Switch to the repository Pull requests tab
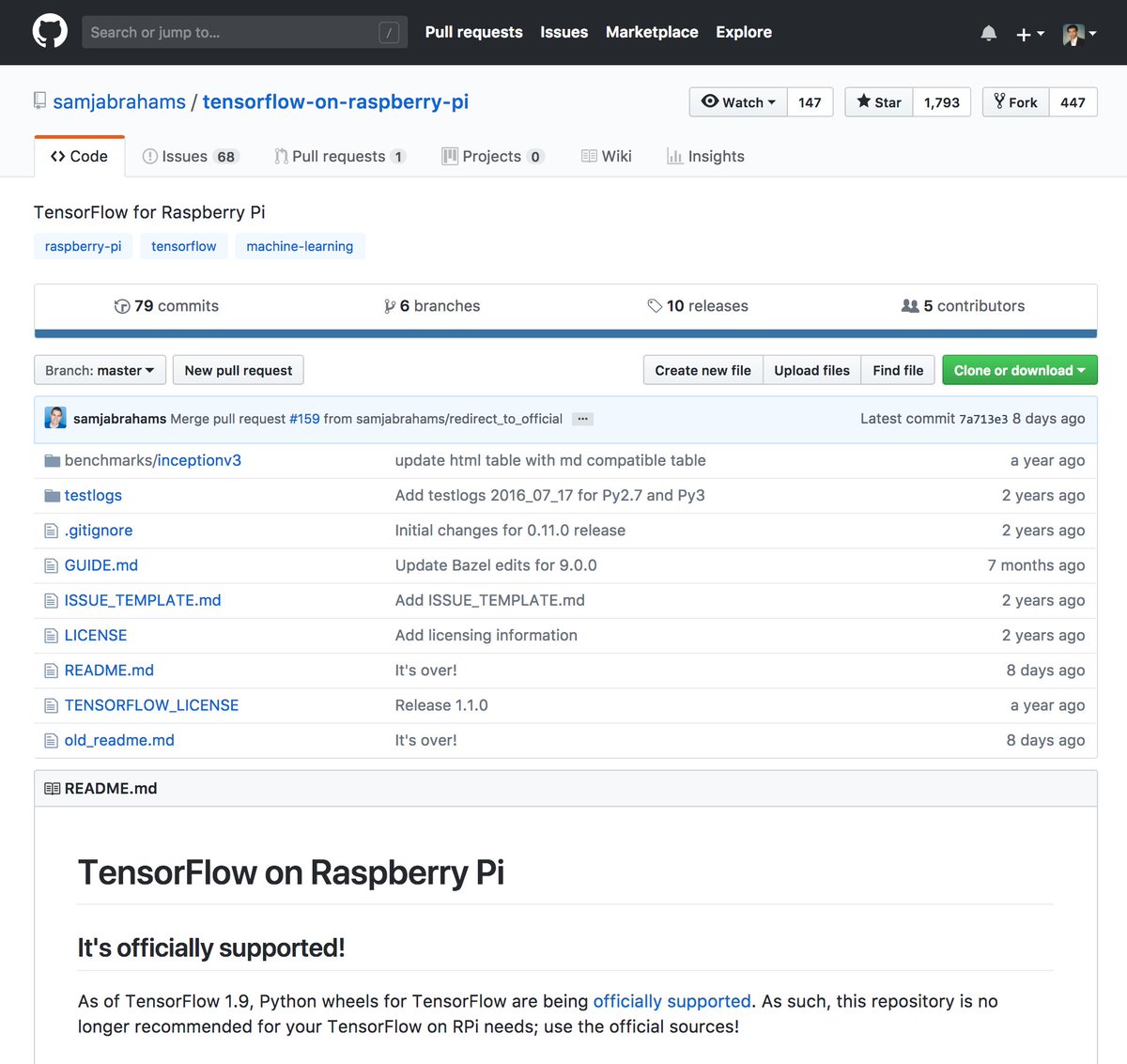Screen dimensions: 1127x1064 pos(340,156)
